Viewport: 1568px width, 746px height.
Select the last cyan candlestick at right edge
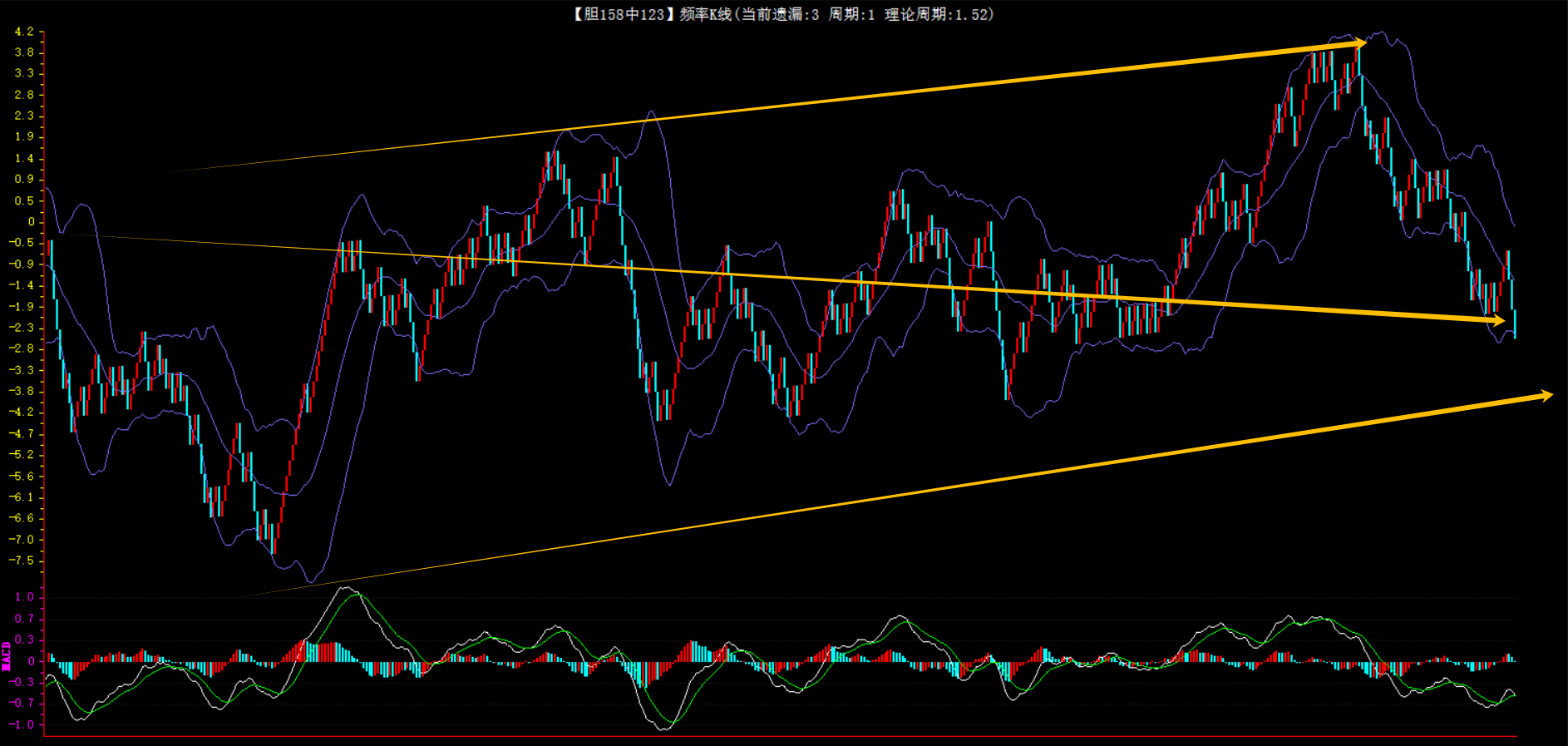click(1515, 323)
